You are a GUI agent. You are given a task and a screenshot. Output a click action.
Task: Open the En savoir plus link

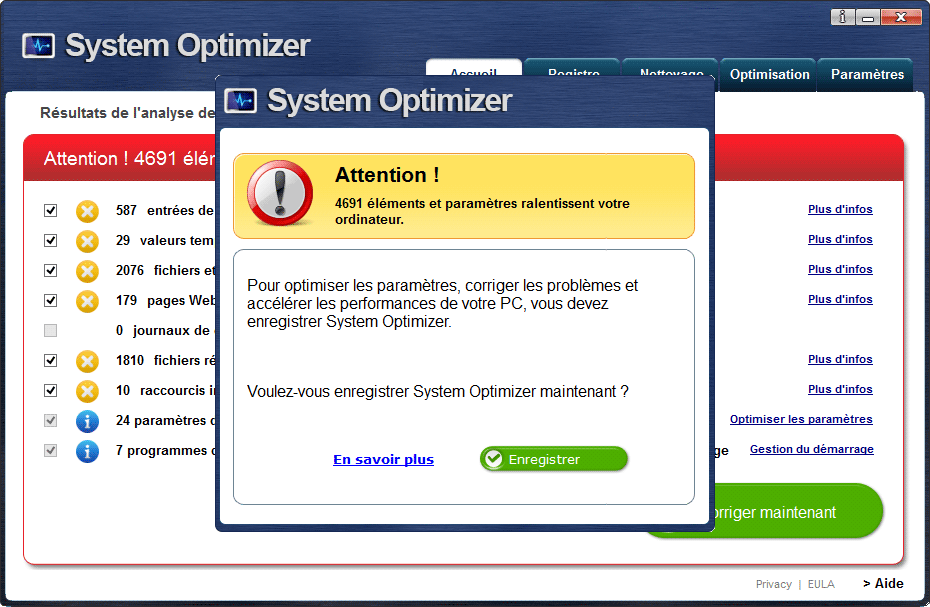coord(383,459)
